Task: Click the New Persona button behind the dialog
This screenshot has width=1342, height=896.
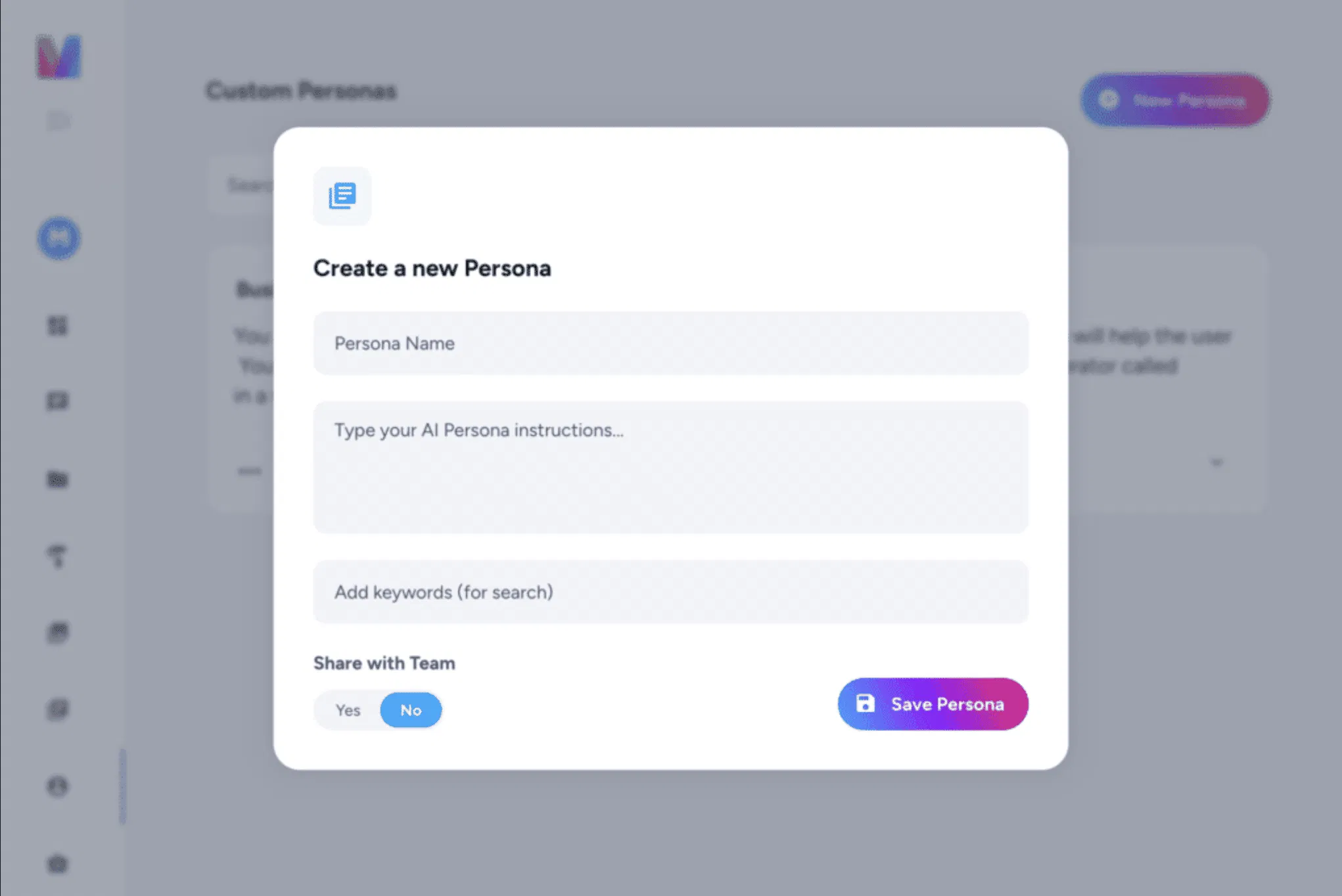Action: (1175, 101)
